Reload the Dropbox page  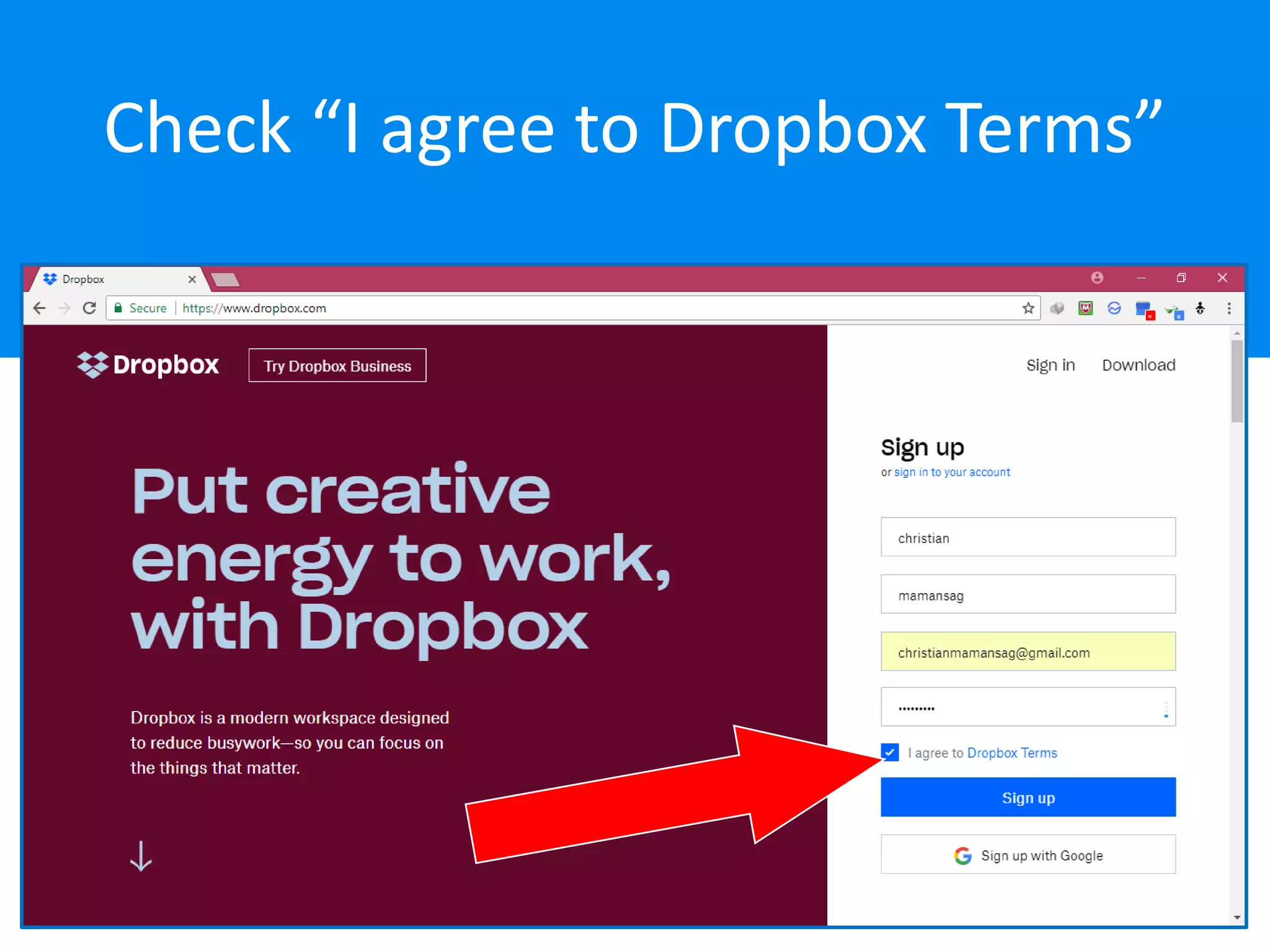89,308
